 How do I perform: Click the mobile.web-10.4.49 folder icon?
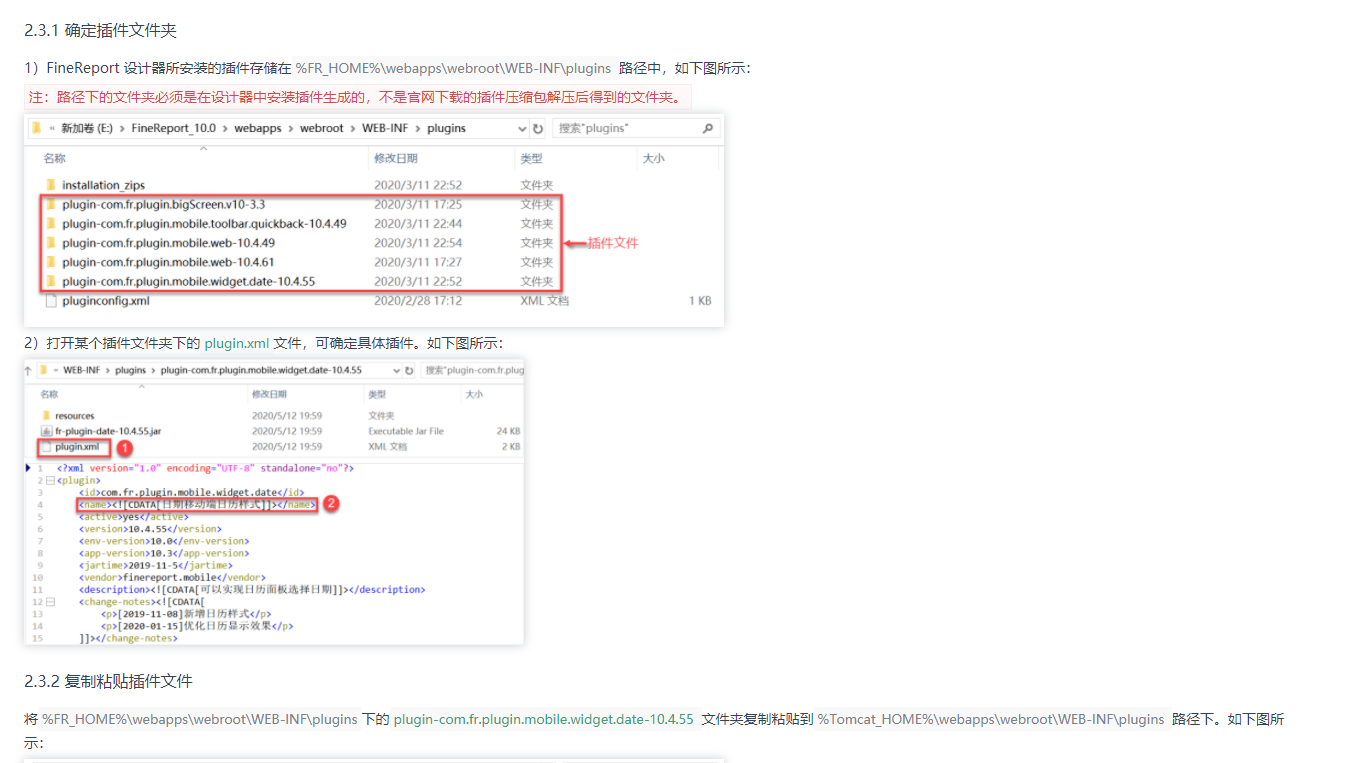(x=50, y=242)
